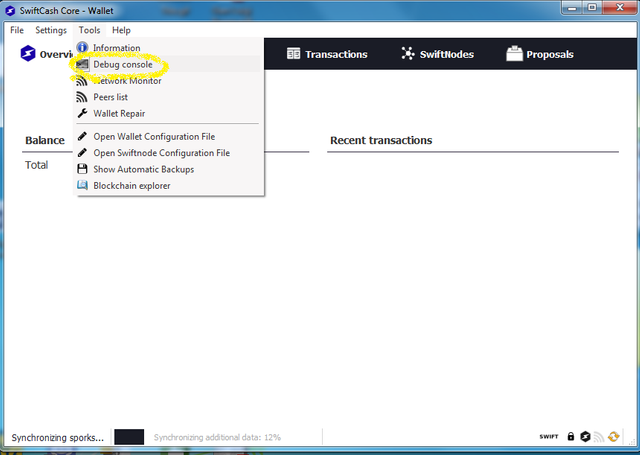Image resolution: width=640 pixels, height=455 pixels.
Task: Click the SwiftCash title bar icon
Action: tap(10, 11)
